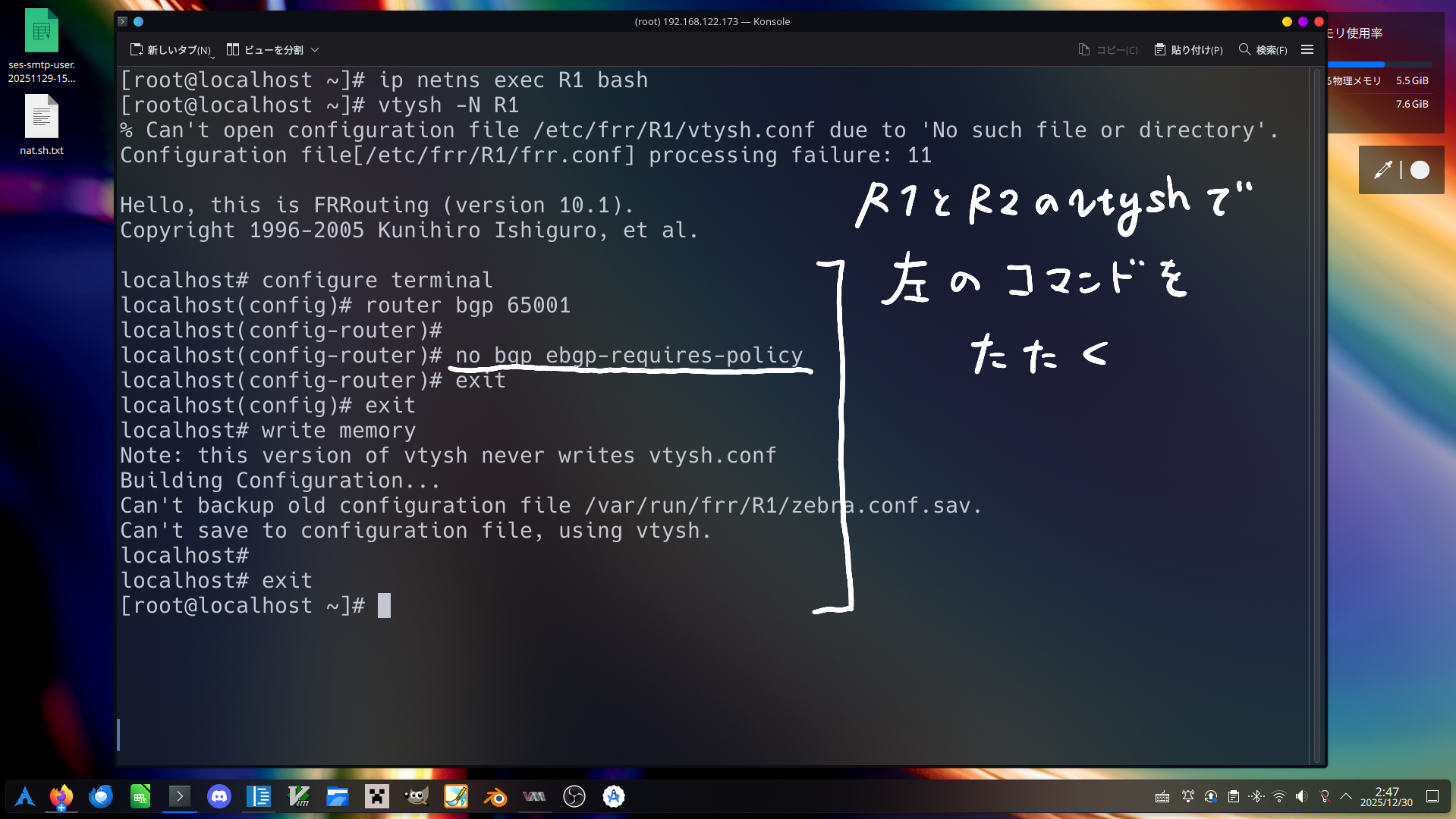1456x819 pixels.
Task: Open the Konsole search button
Action: pos(1263,50)
